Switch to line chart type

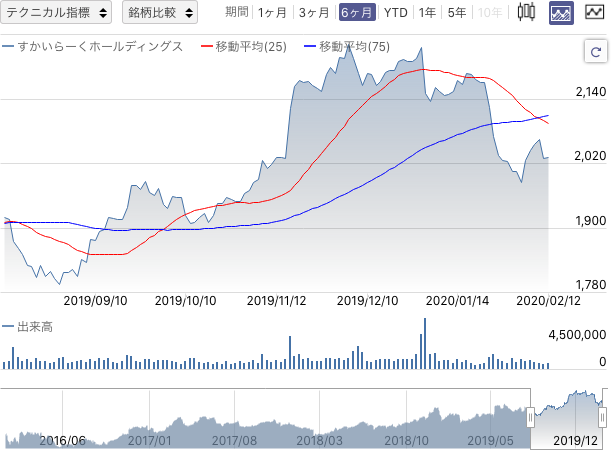pos(594,12)
